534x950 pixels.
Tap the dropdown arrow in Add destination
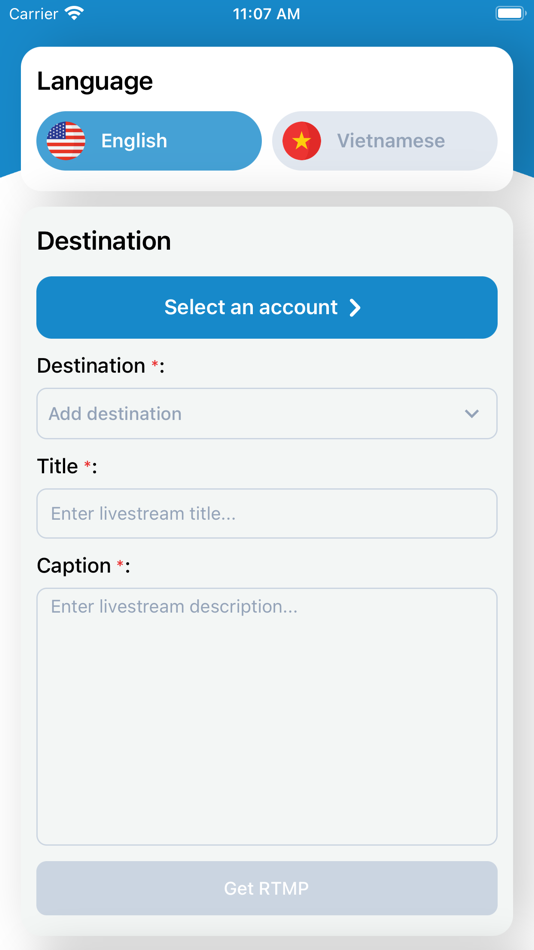coord(472,414)
